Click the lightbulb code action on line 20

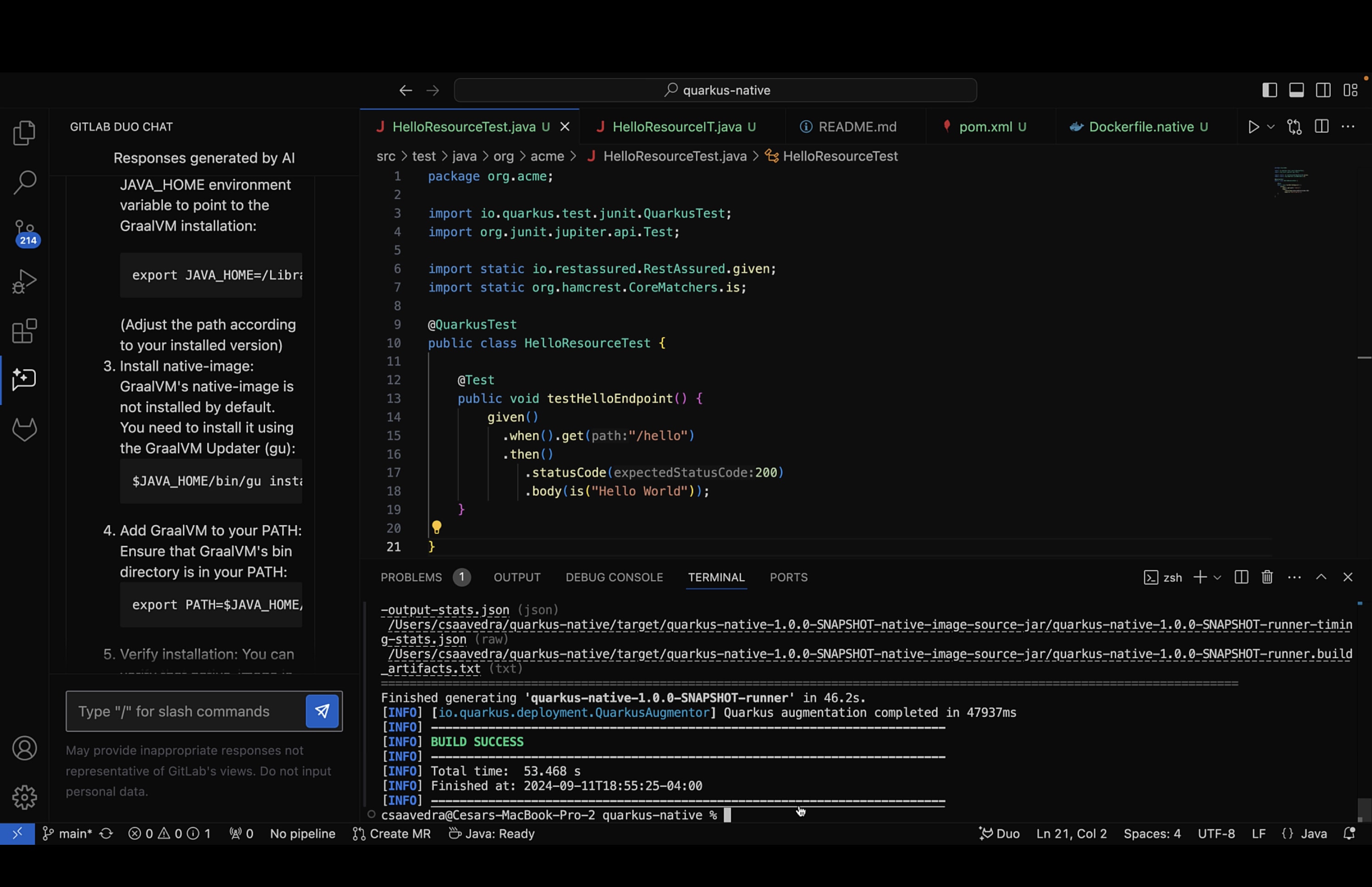tap(437, 527)
